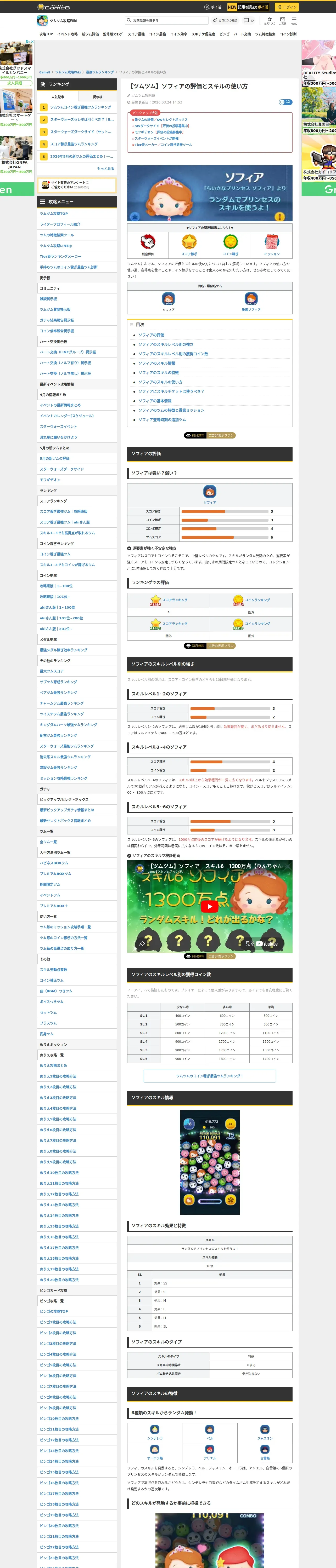336x1568 pixels.
Task: Click the ソフィア header banner image
Action: pyautogui.click(x=210, y=194)
